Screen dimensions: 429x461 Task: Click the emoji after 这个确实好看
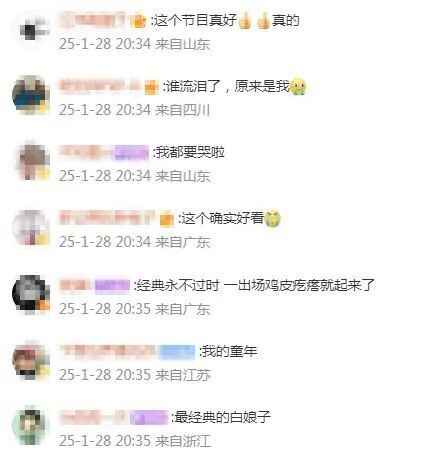[273, 219]
